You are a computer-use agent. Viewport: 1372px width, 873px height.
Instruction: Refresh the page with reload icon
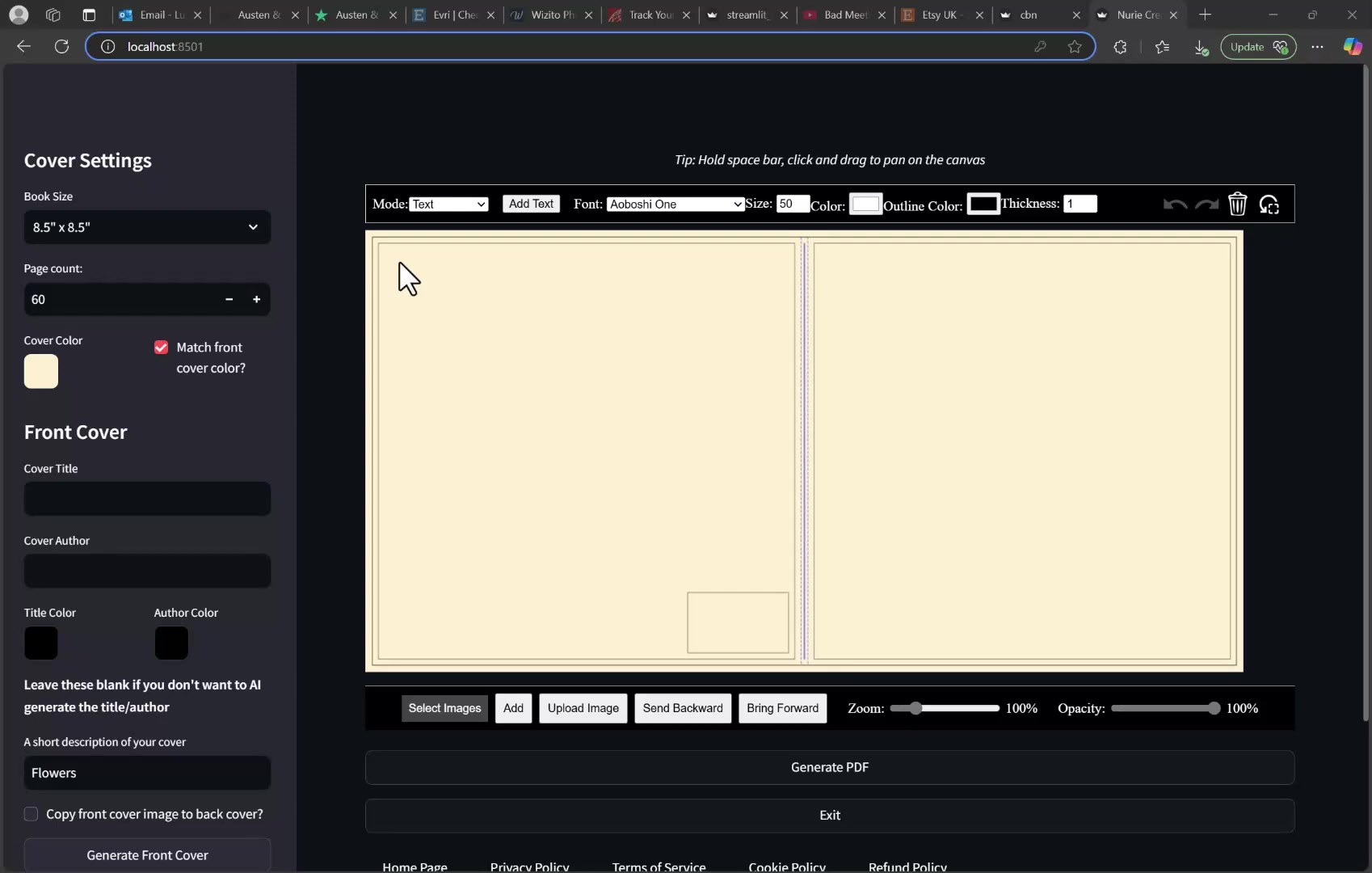[x=61, y=47]
